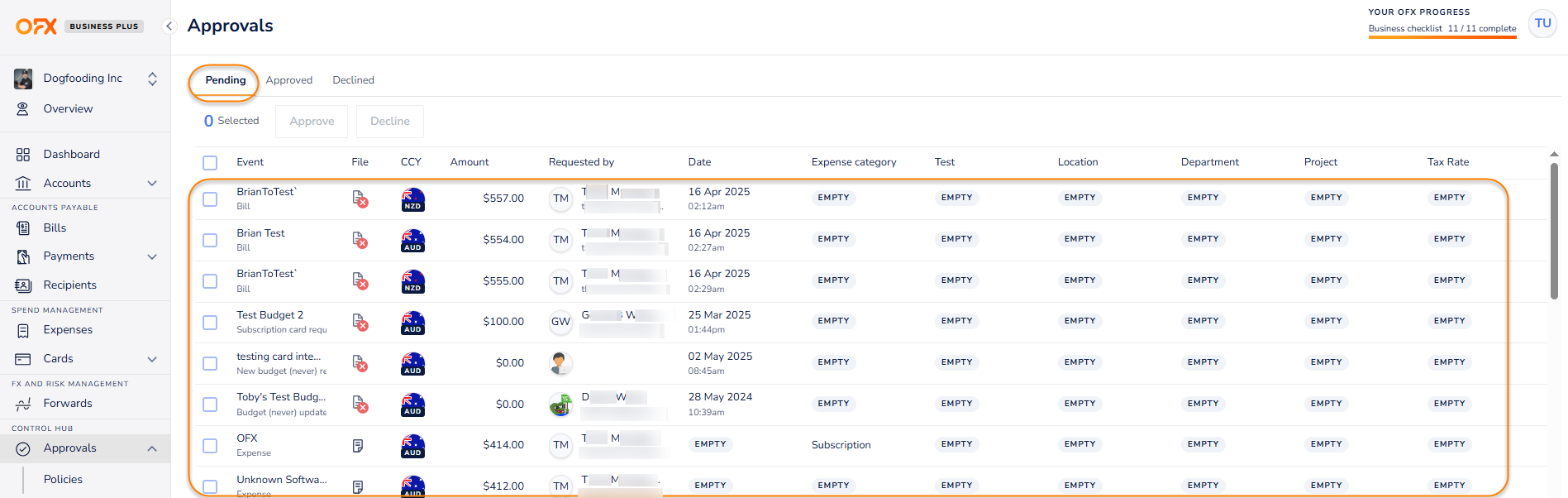Click file icon on Brian Test row
This screenshot has height=498, width=1568.
coord(360,240)
